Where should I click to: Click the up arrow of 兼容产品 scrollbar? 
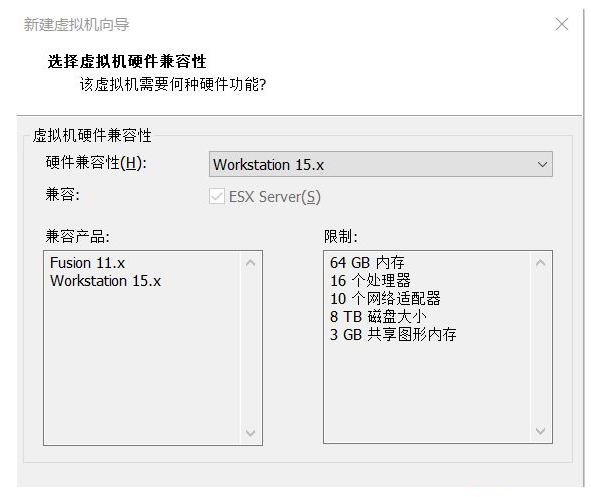click(250, 263)
